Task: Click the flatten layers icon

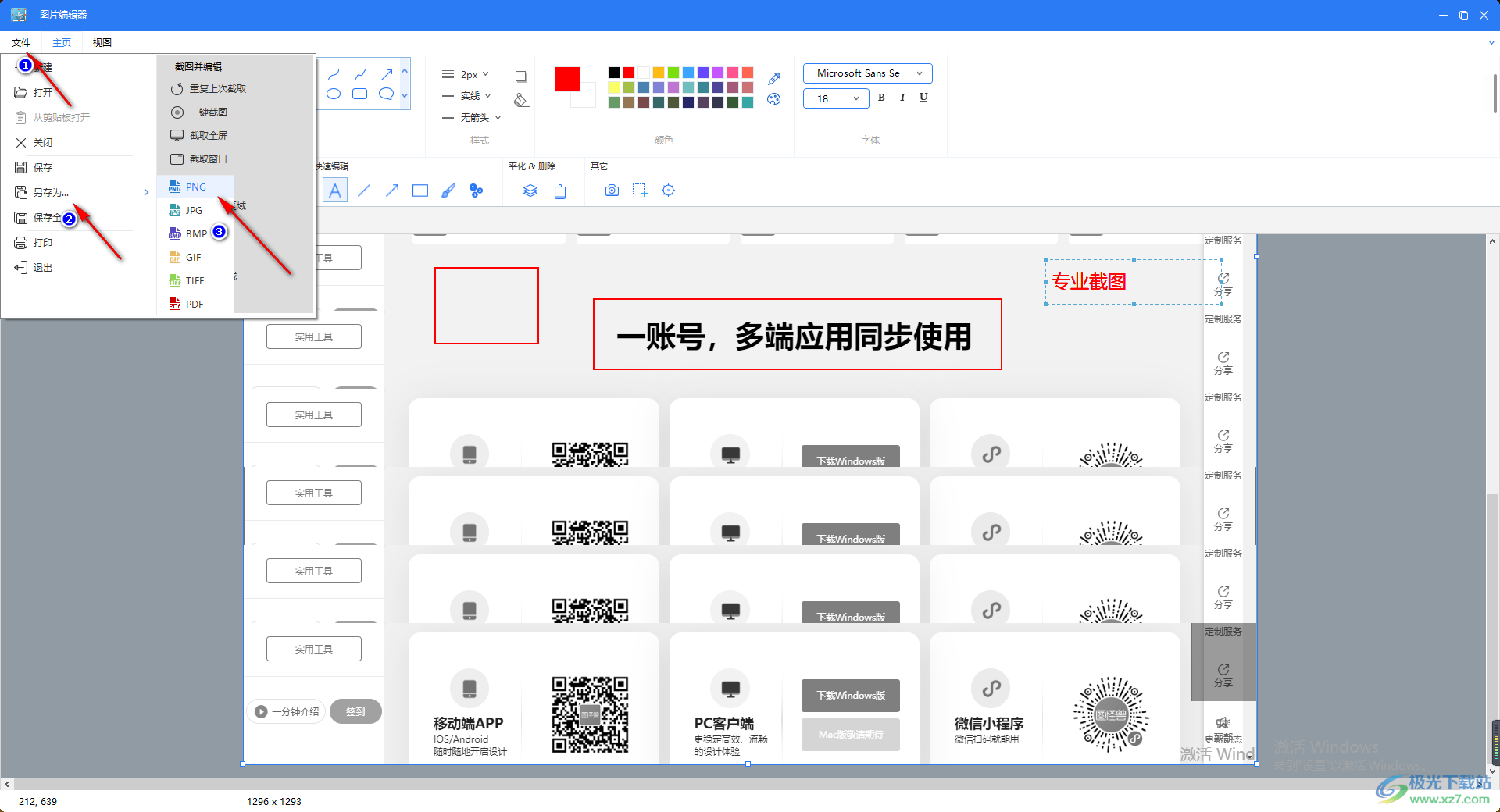Action: coord(530,191)
